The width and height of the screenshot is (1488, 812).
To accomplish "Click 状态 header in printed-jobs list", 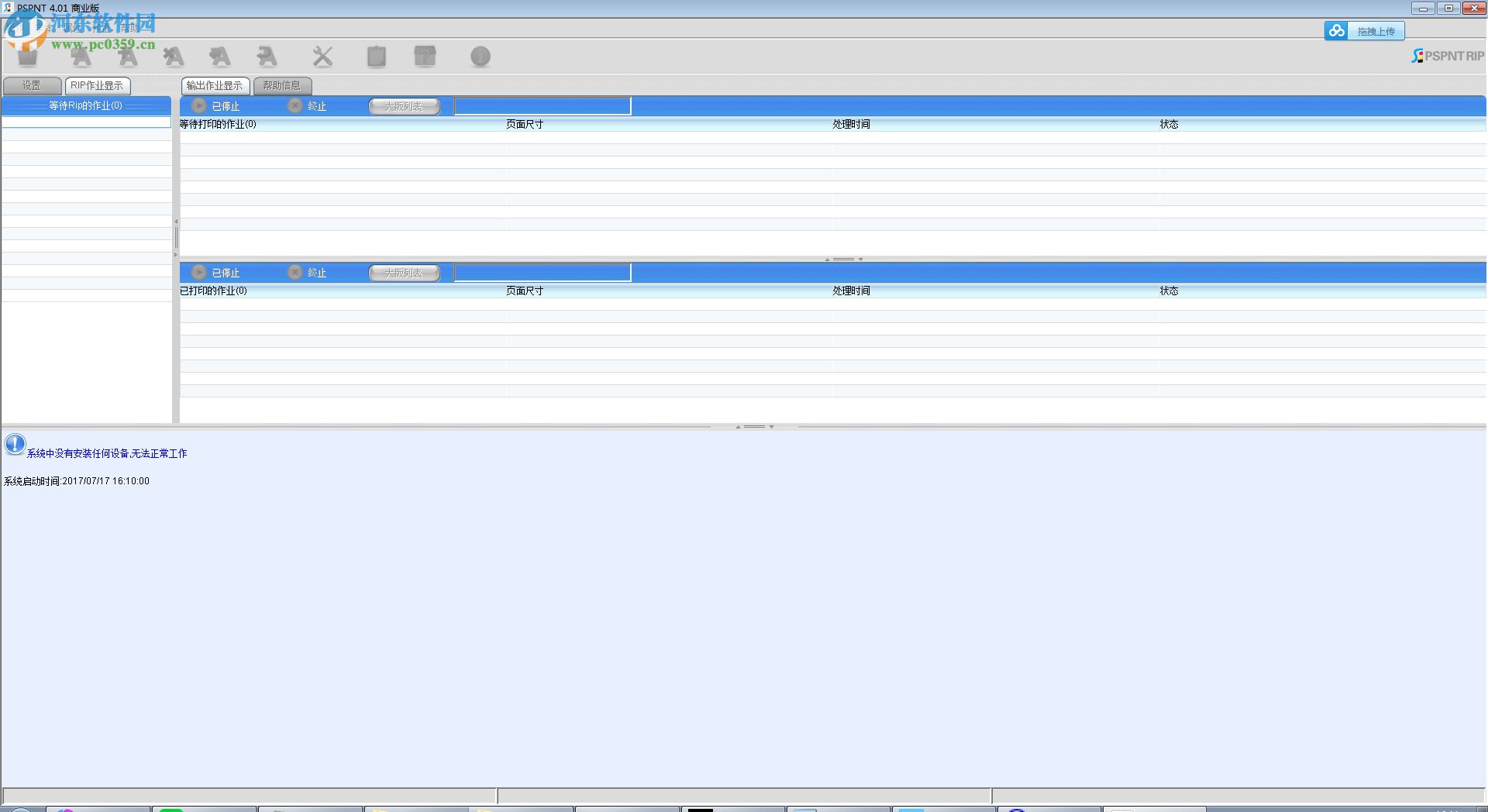I will 1322,291.
